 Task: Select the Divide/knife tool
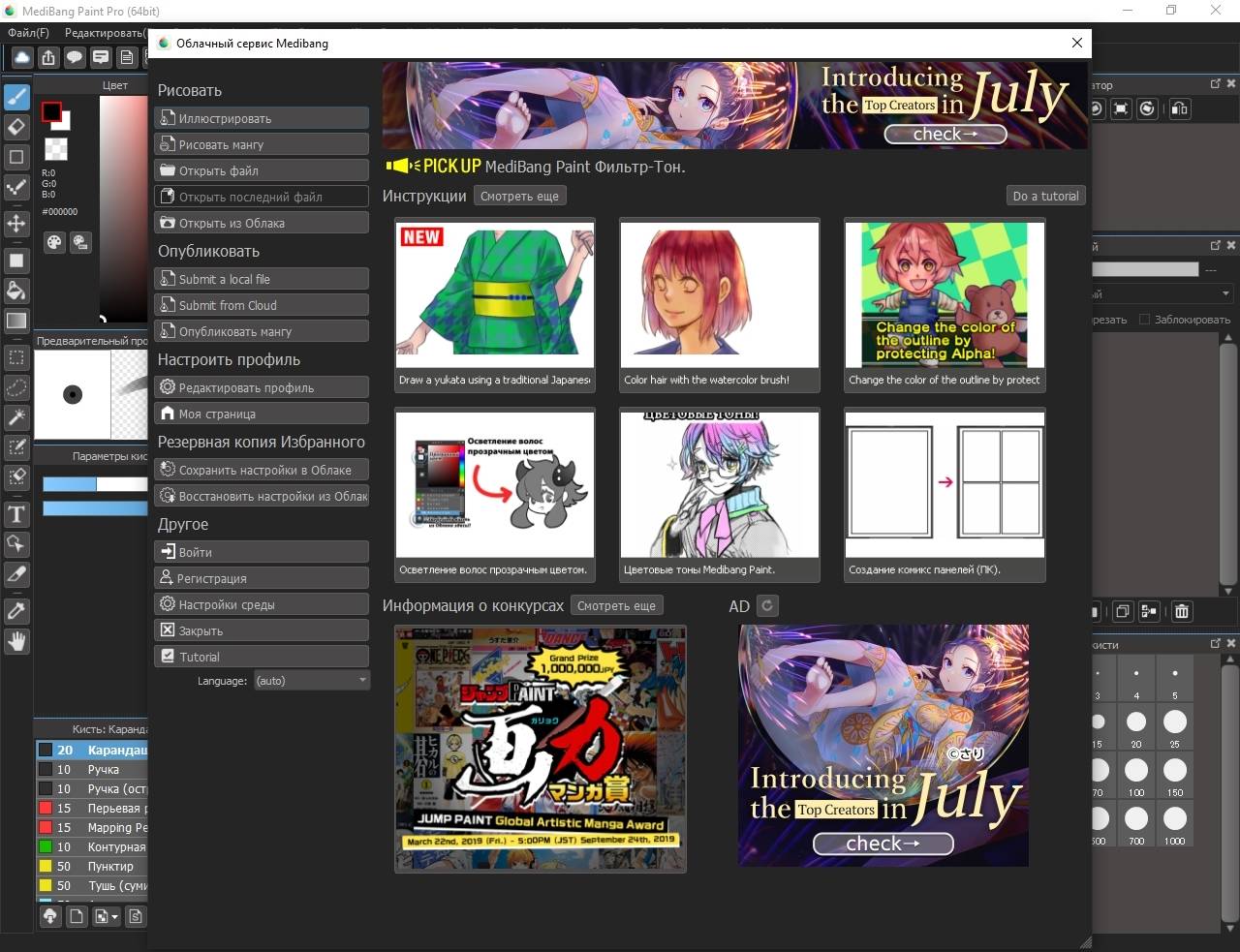[16, 574]
